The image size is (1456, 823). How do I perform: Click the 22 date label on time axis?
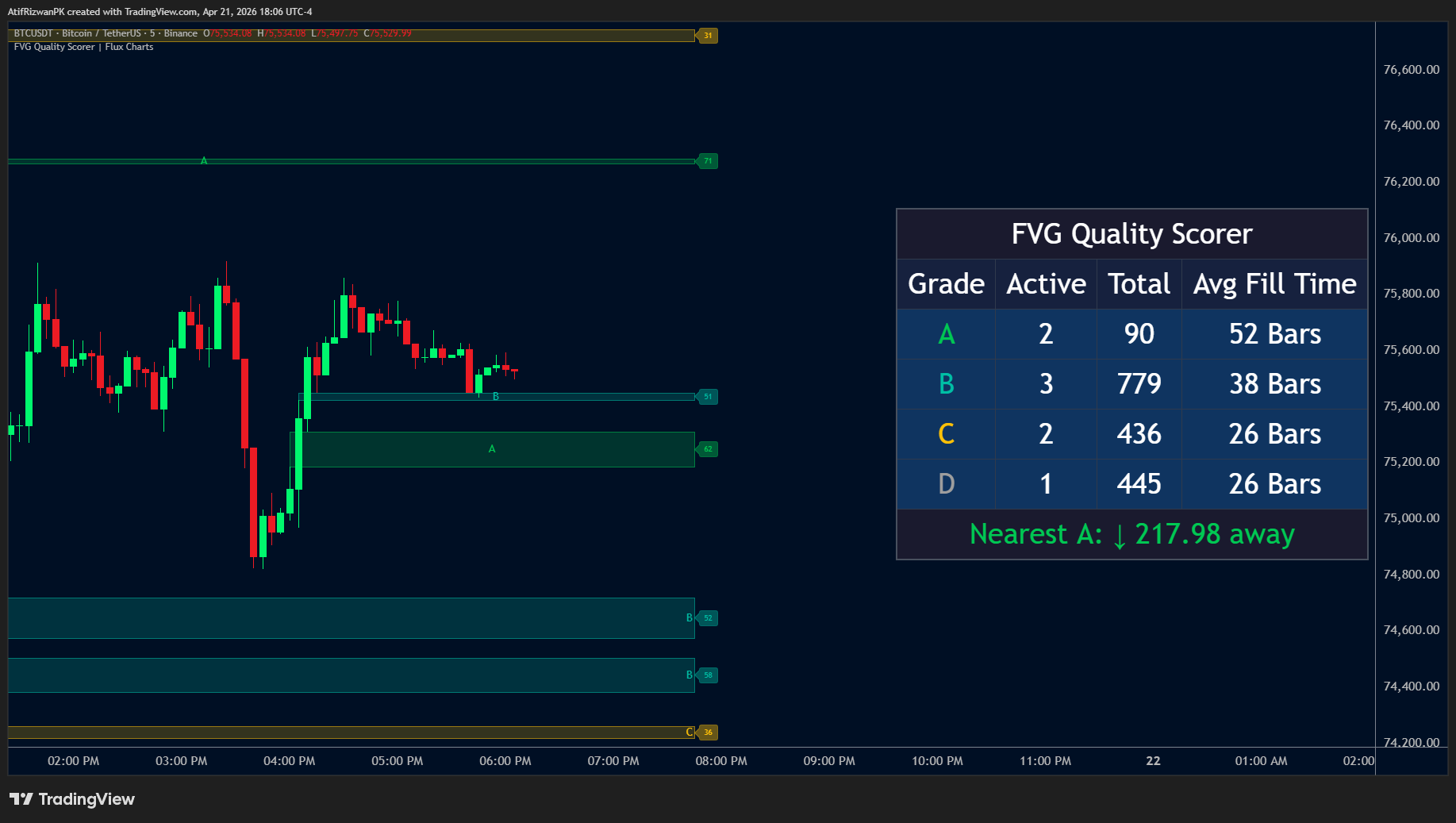click(x=1153, y=761)
